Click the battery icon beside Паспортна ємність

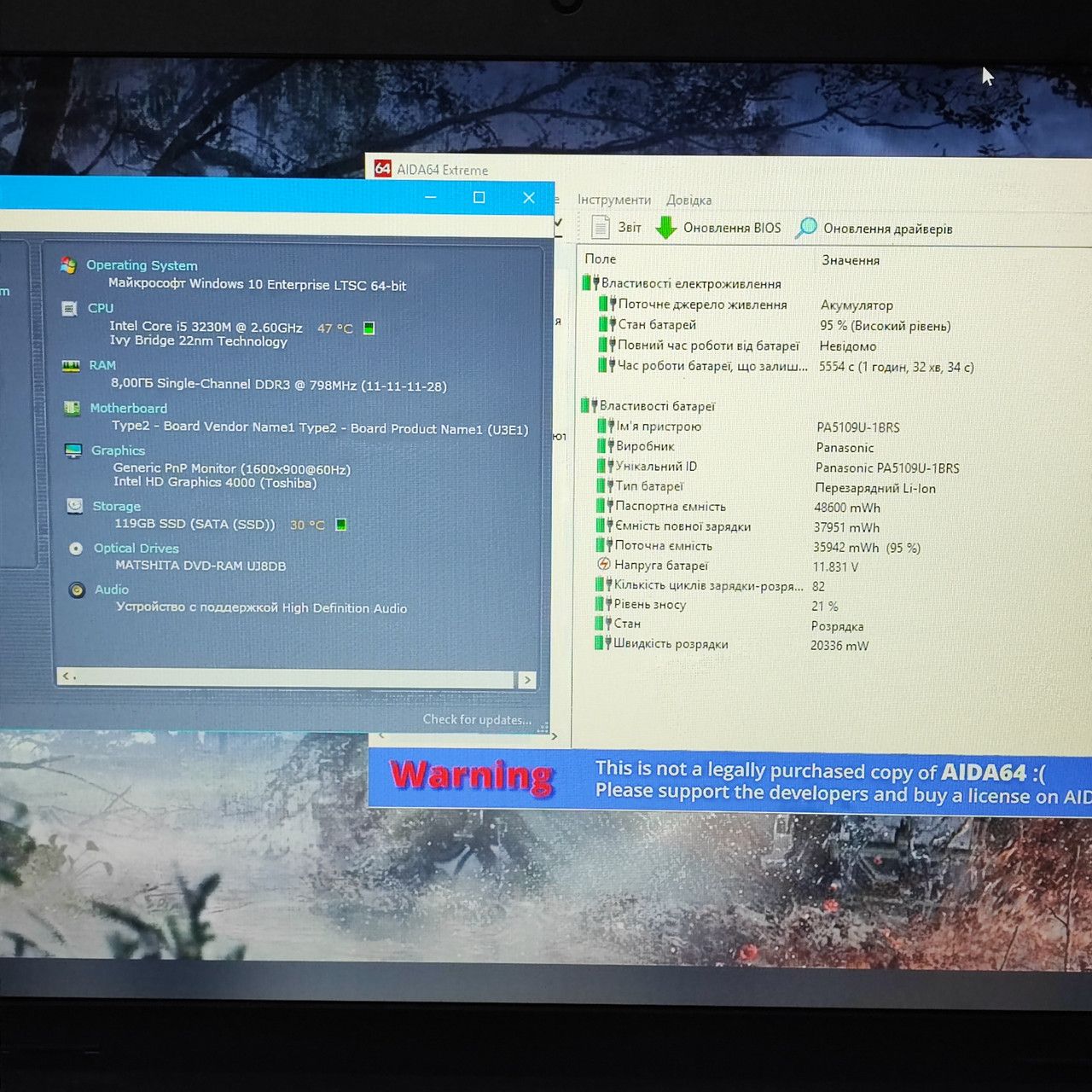coord(605,506)
